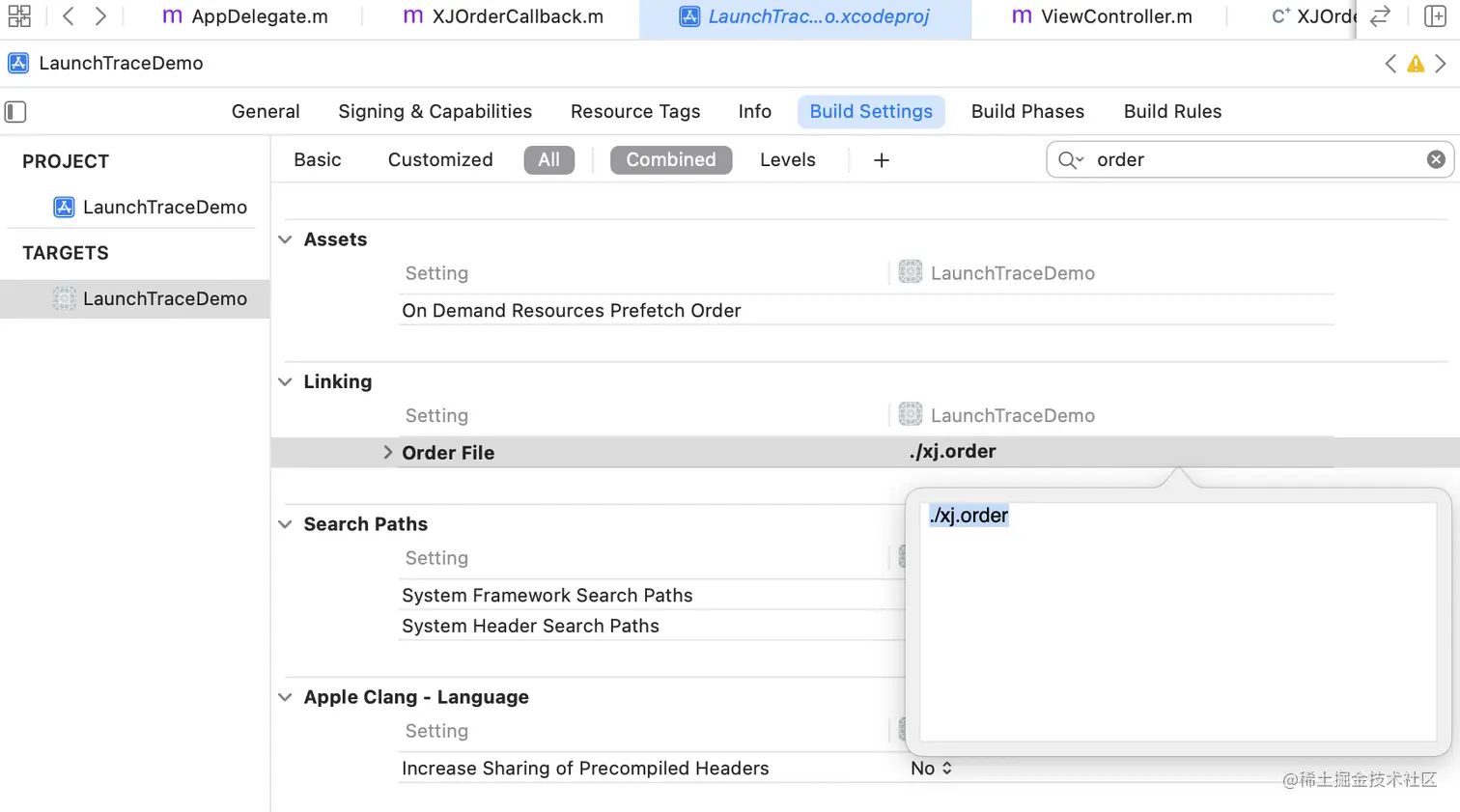The height and width of the screenshot is (812, 1460).
Task: Select System Header Search Paths setting
Action: point(530,626)
